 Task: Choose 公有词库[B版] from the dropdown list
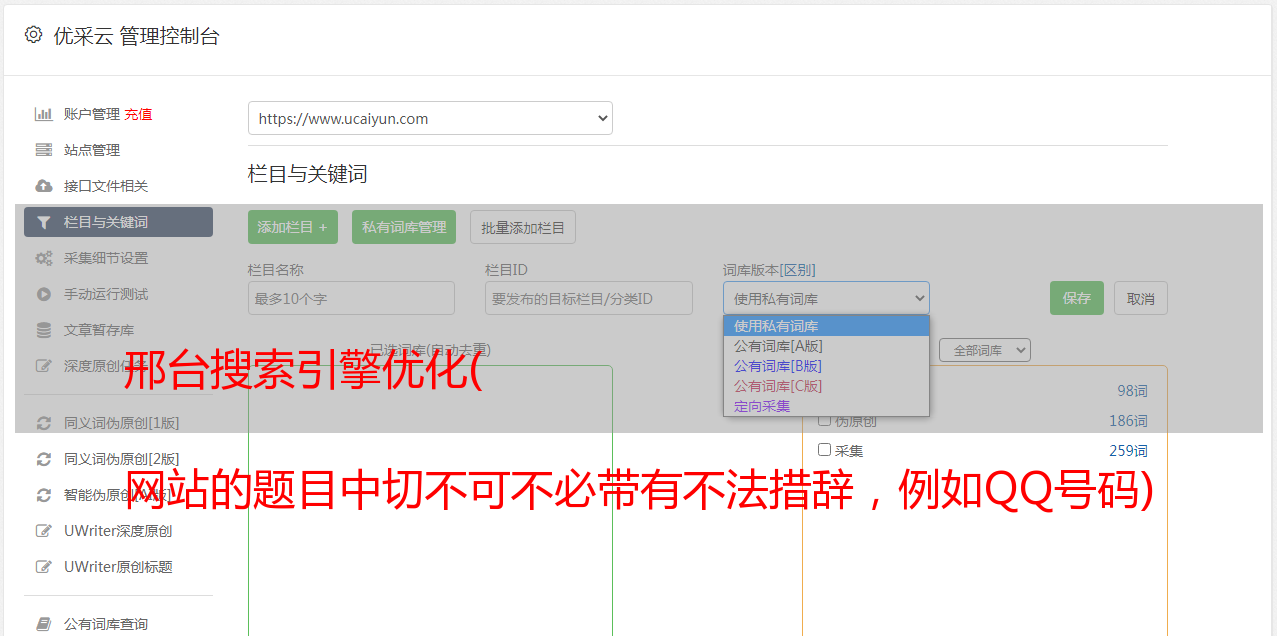826,366
